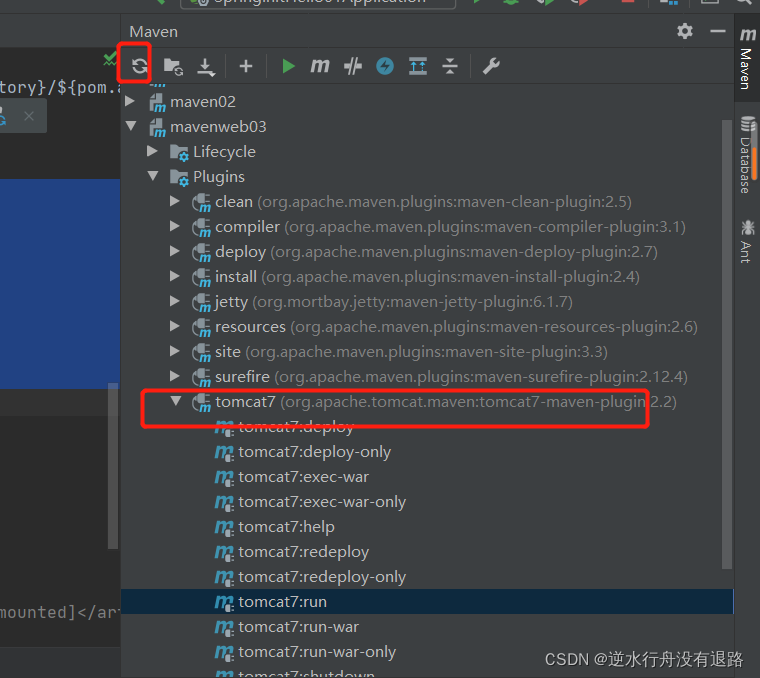Collapse the mavenweb03 project node
This screenshot has width=760, height=678.
pyautogui.click(x=131, y=126)
